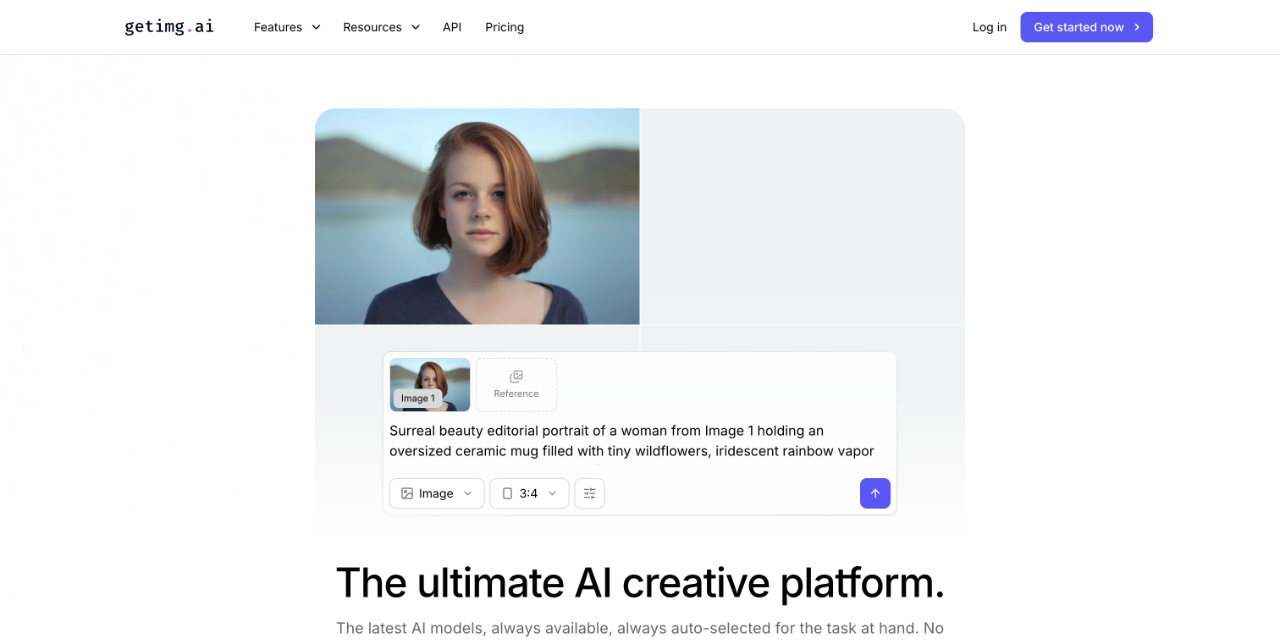
Task: Select Pricing in the navigation bar
Action: (504, 27)
